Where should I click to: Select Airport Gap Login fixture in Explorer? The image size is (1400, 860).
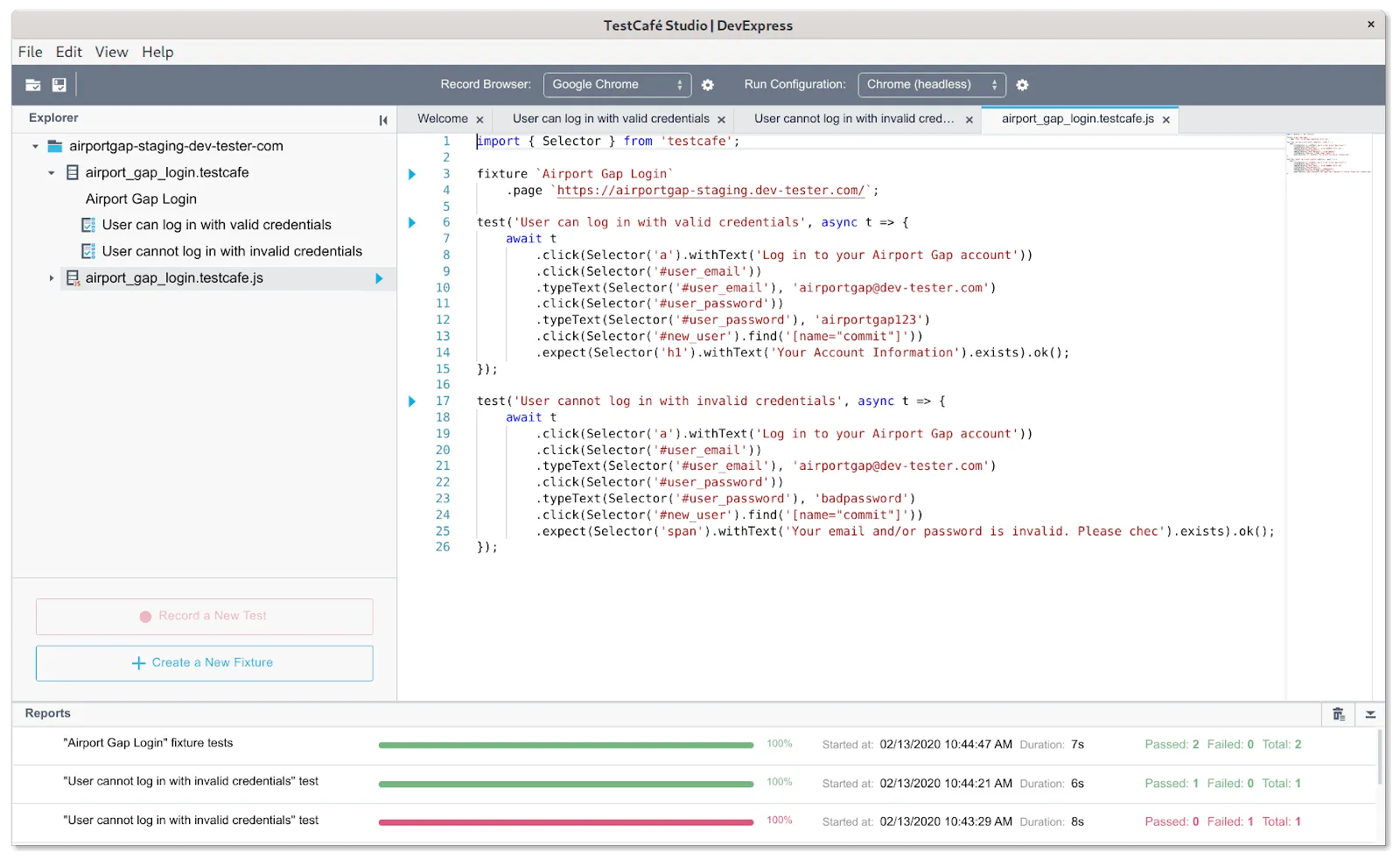point(141,199)
